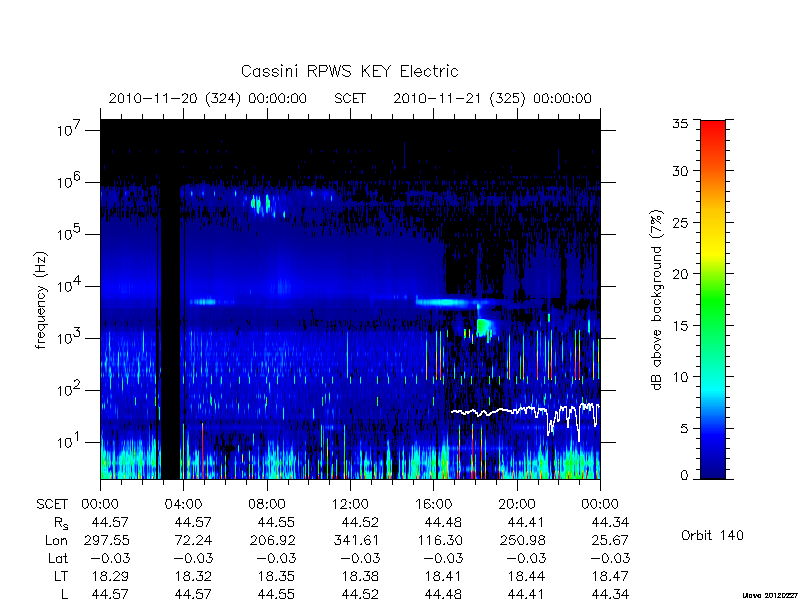Image resolution: width=800 pixels, height=600 pixels.
Task: Click the 20:00 time tick label
Action: (517, 505)
